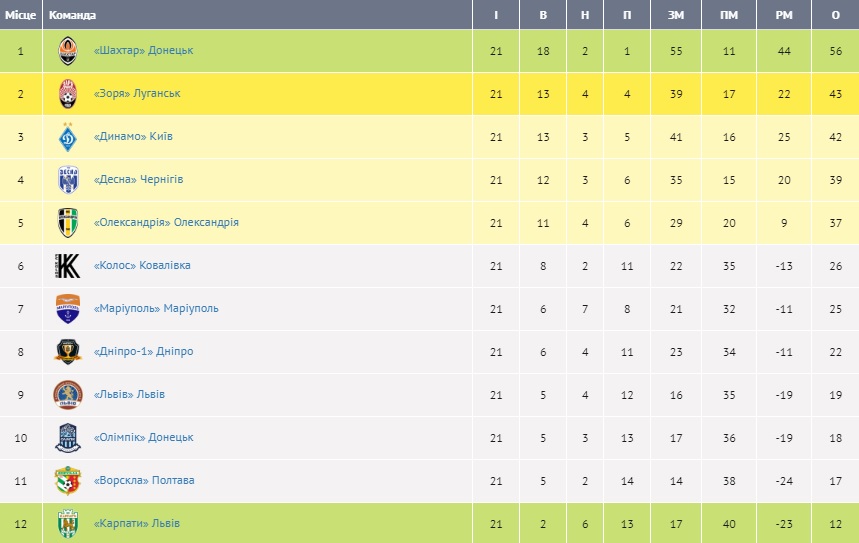The height and width of the screenshot is (543, 859).
Task: Click the Mariupol club crest icon
Action: coord(67,309)
